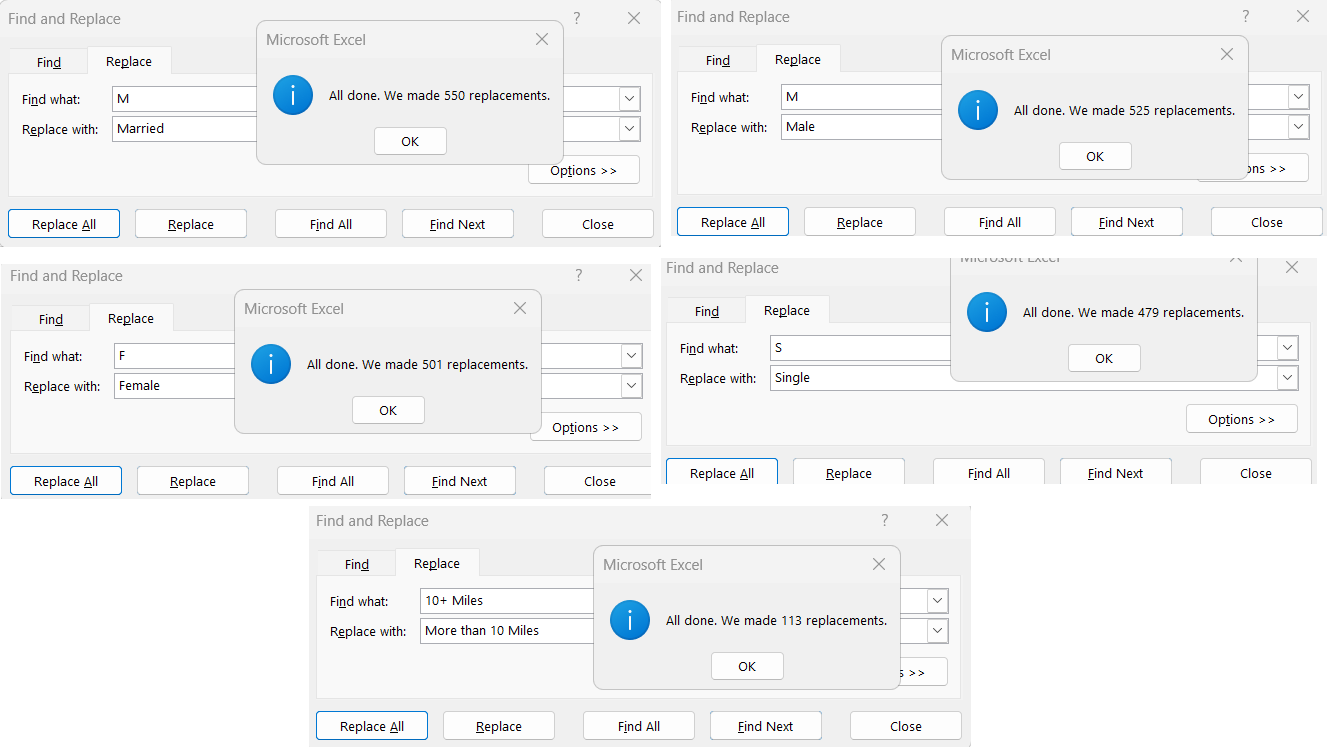This screenshot has height=756, width=1327.
Task: Open the Find what dropdown in Married dialog
Action: pyautogui.click(x=628, y=98)
